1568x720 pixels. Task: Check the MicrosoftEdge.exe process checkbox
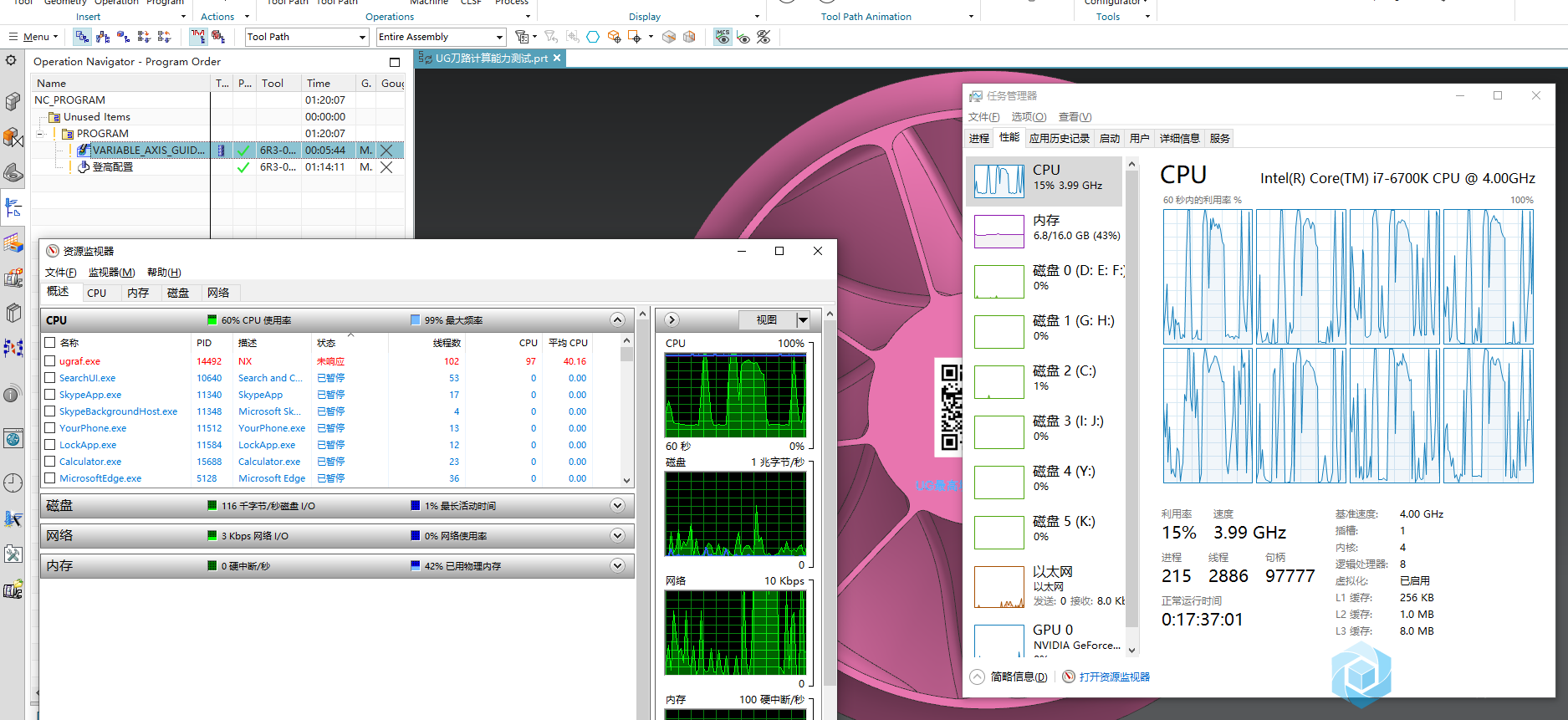(x=50, y=478)
